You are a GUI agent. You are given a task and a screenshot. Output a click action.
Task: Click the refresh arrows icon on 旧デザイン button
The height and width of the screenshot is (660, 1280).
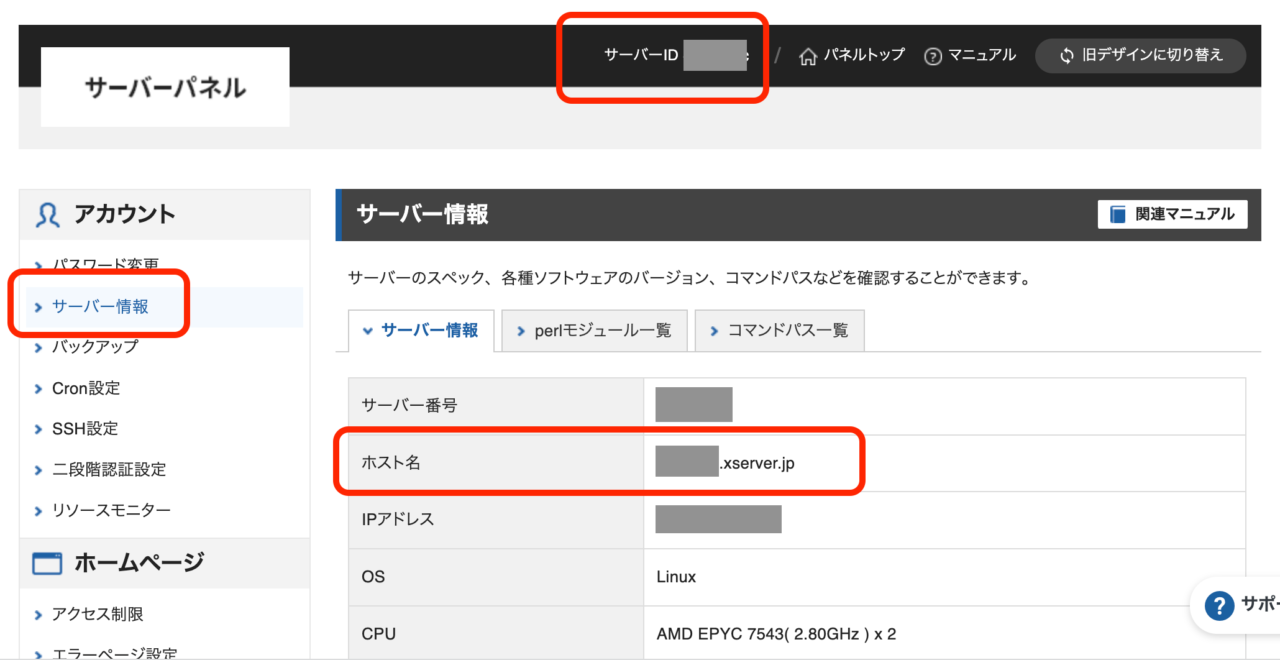[1067, 56]
